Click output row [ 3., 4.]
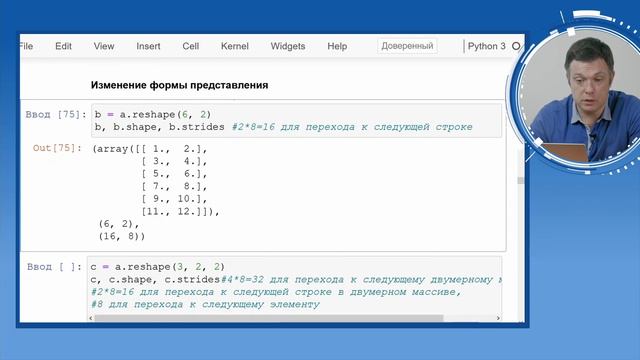Image resolution: width=640 pixels, height=360 pixels. click(x=175, y=161)
